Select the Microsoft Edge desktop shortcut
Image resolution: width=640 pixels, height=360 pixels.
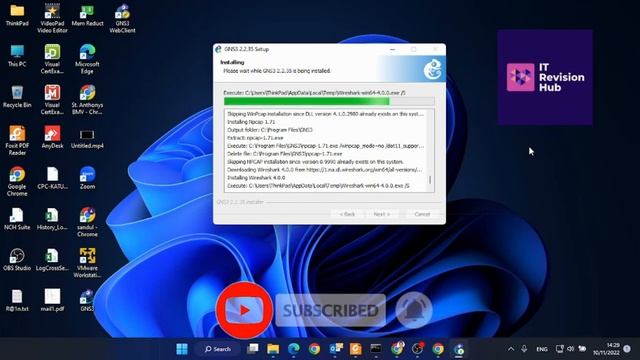[x=87, y=59]
